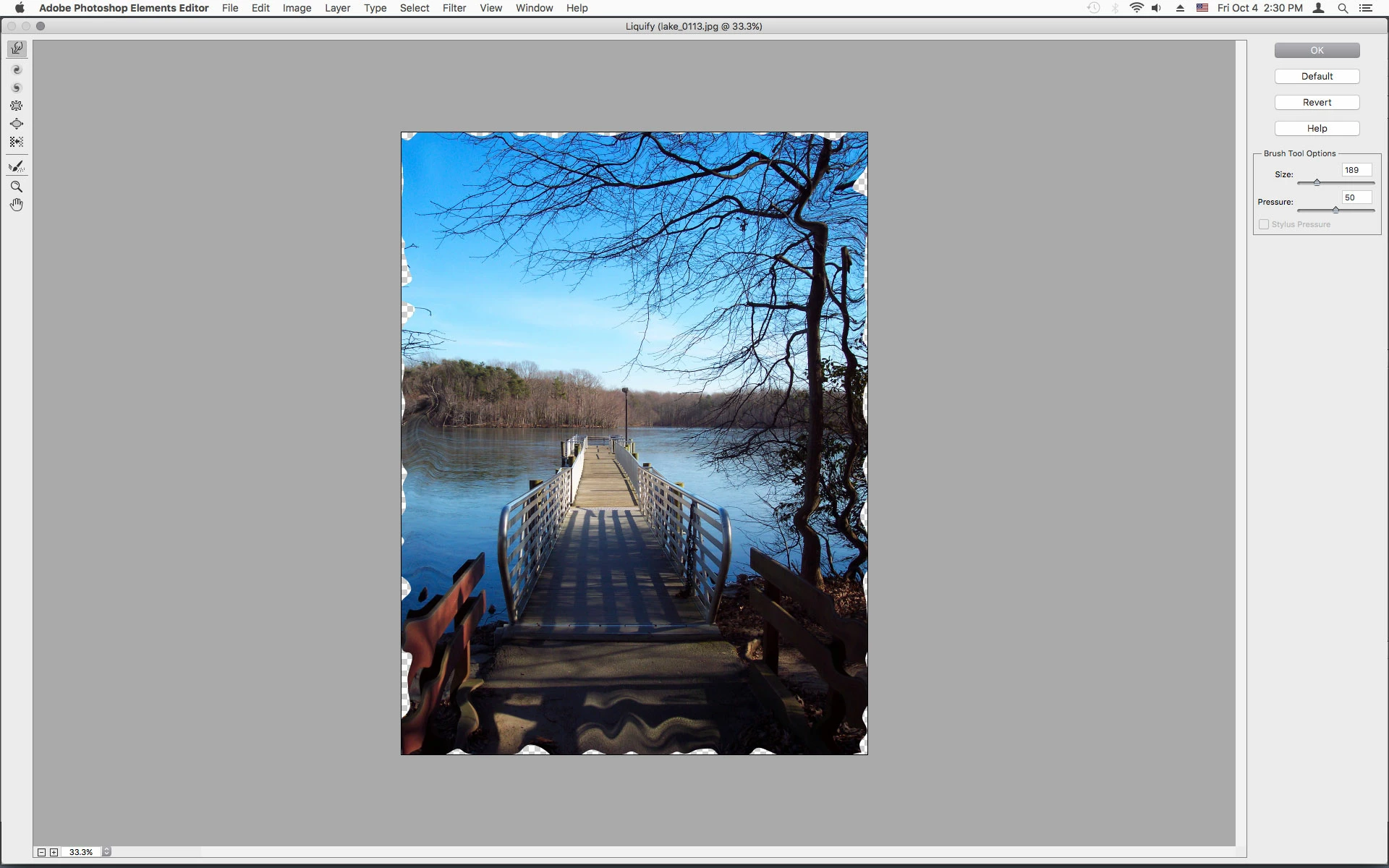Click the Default button
This screenshot has height=868, width=1389.
pyautogui.click(x=1317, y=76)
